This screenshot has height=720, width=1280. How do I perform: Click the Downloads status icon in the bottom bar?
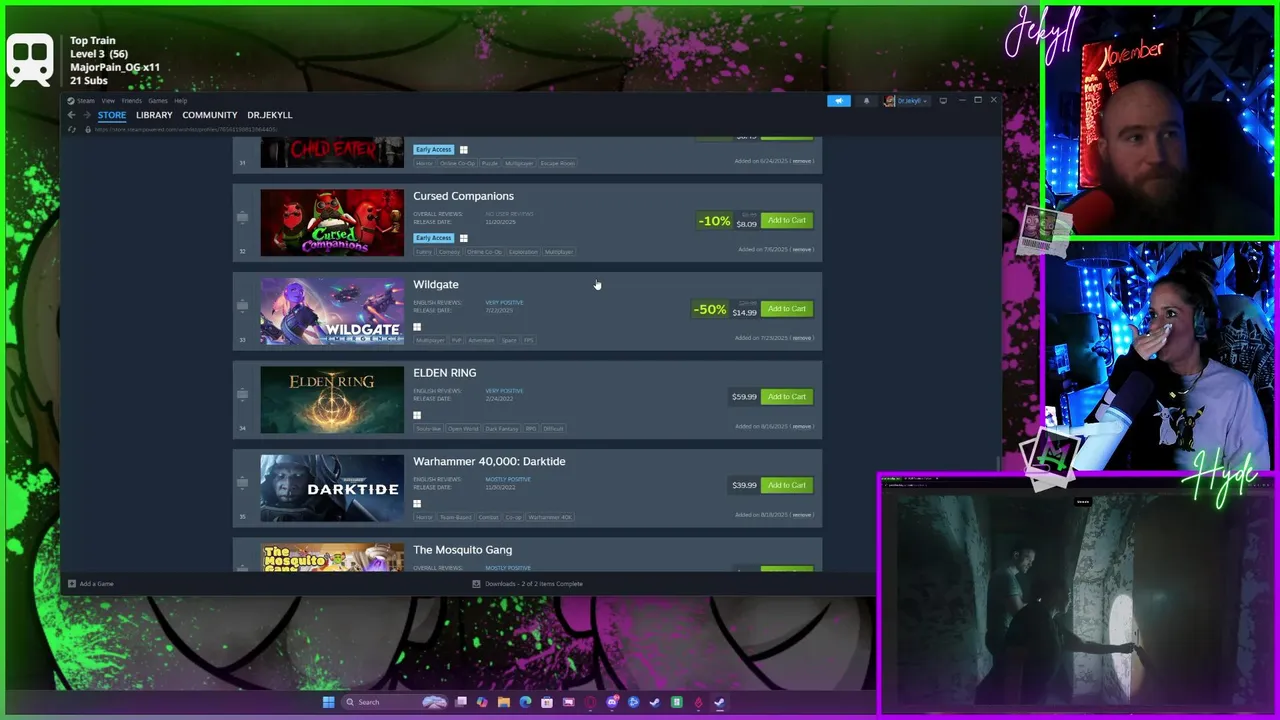click(477, 584)
